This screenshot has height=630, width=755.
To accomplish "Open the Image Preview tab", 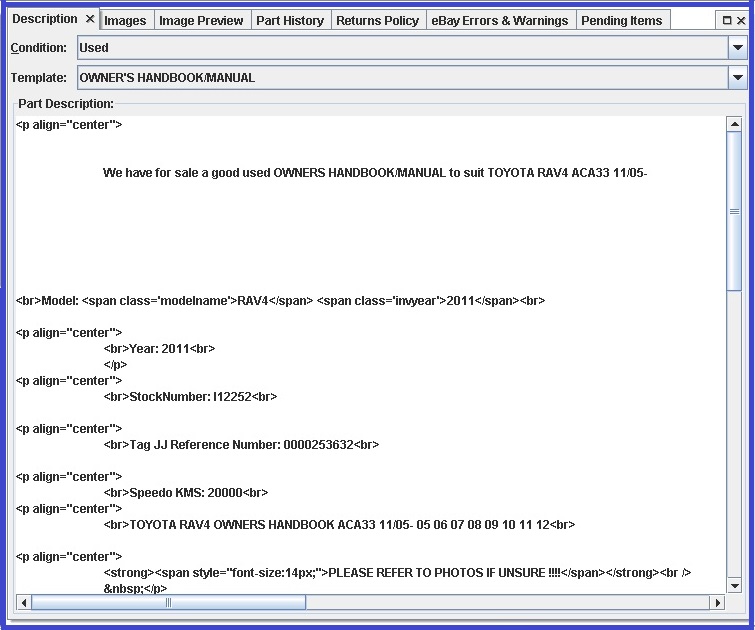I will [200, 20].
